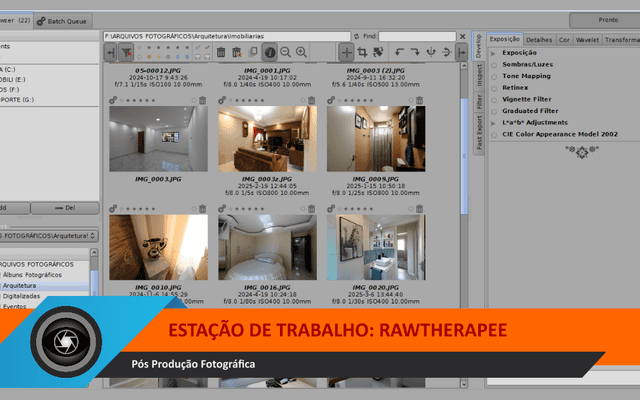Show trash contents with plain trash icon in toolbar
Screen dimensions: 640x400
pos(221,52)
